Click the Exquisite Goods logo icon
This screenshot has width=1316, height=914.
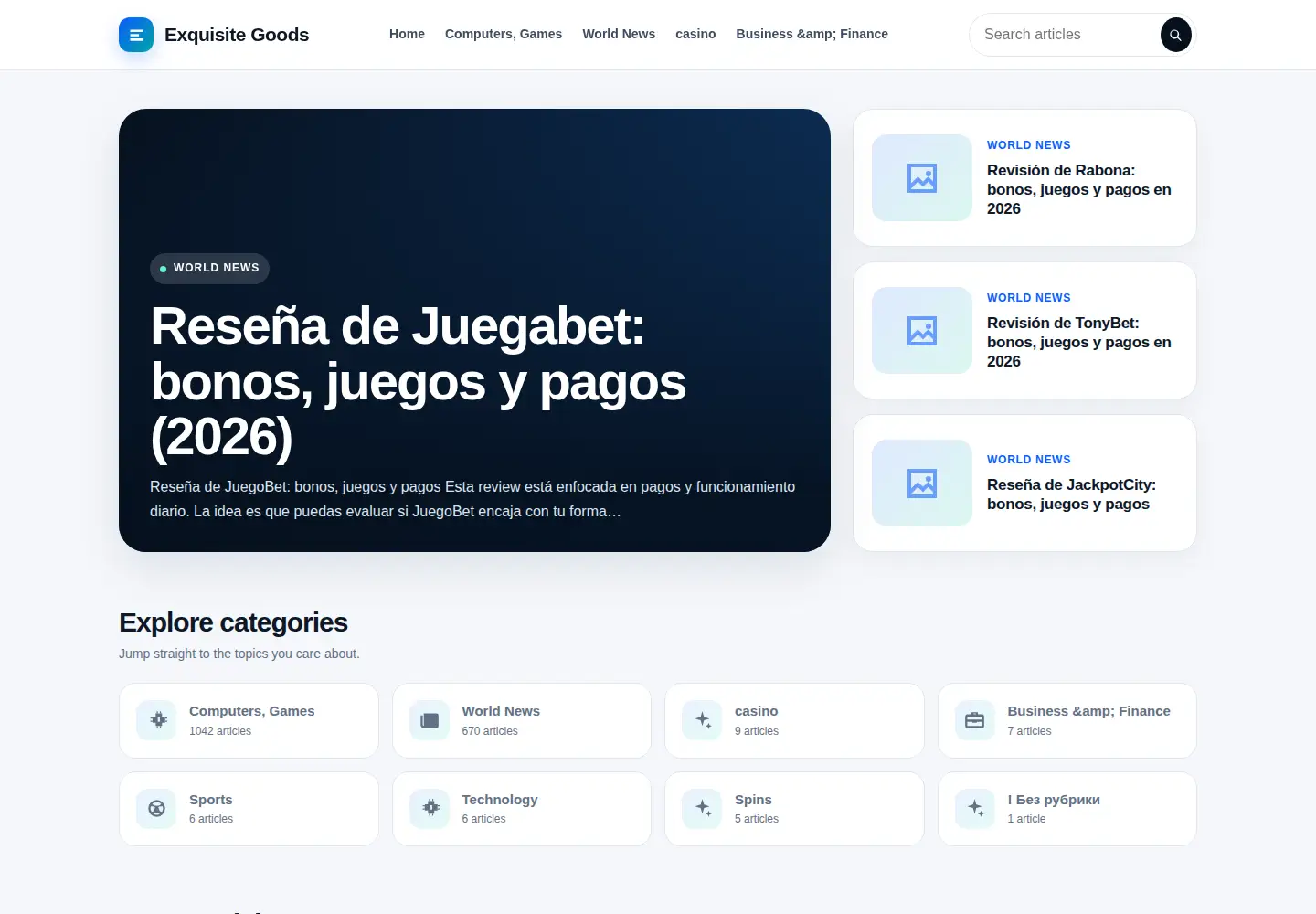[136, 35]
